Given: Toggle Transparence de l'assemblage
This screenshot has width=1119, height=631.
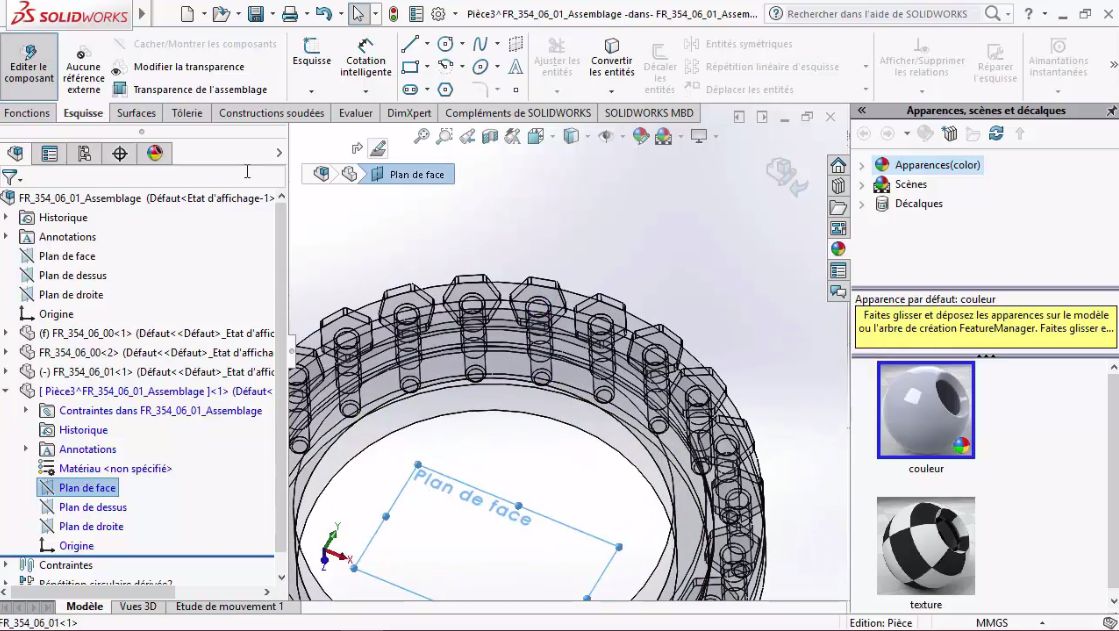Looking at the screenshot, I should click(191, 89).
